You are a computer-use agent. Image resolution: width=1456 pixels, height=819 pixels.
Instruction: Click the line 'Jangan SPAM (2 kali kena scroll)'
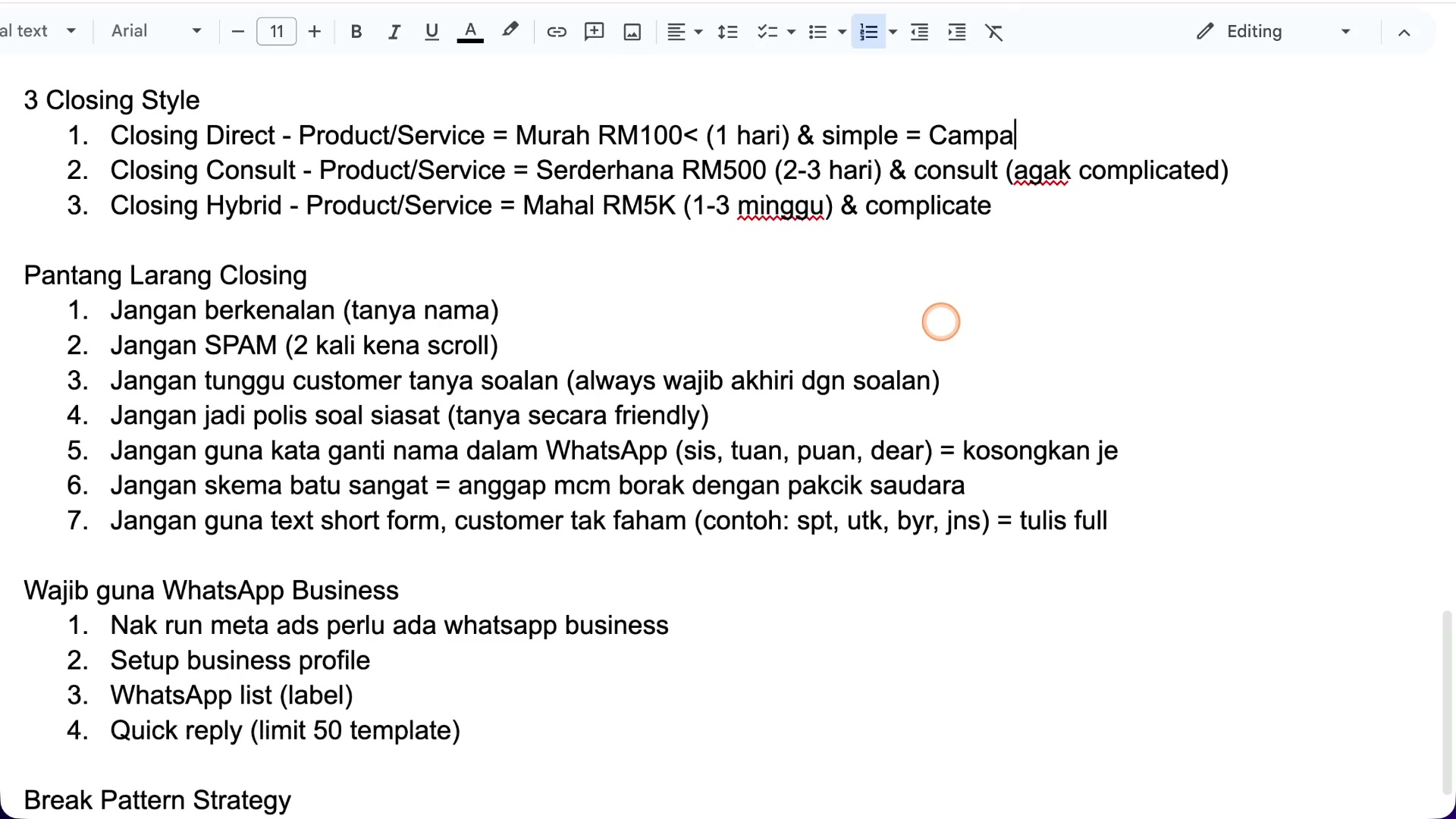[x=304, y=345]
